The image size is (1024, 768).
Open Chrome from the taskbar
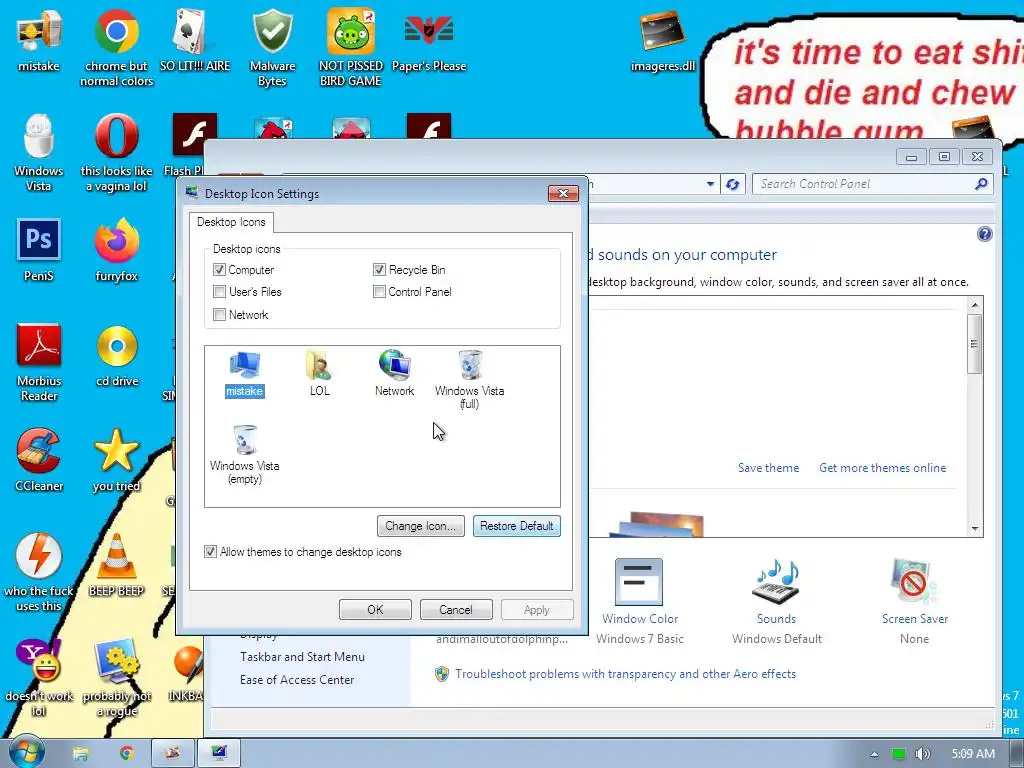click(126, 754)
